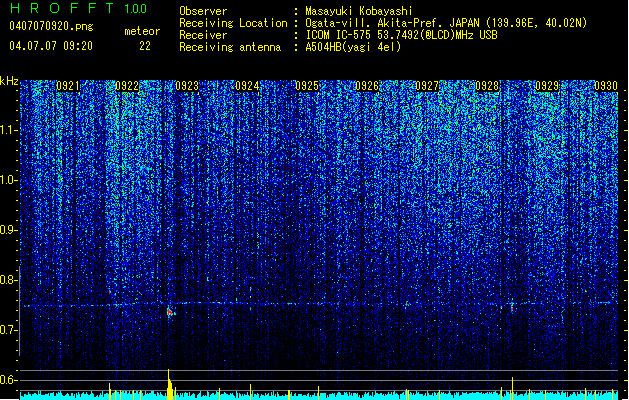Select the filename 0407070920.png

click(51, 26)
